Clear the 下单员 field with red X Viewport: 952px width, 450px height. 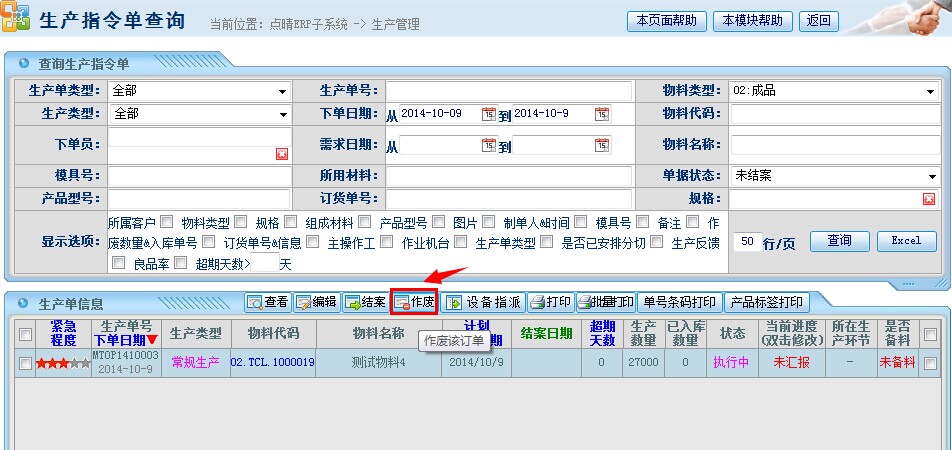(x=282, y=153)
